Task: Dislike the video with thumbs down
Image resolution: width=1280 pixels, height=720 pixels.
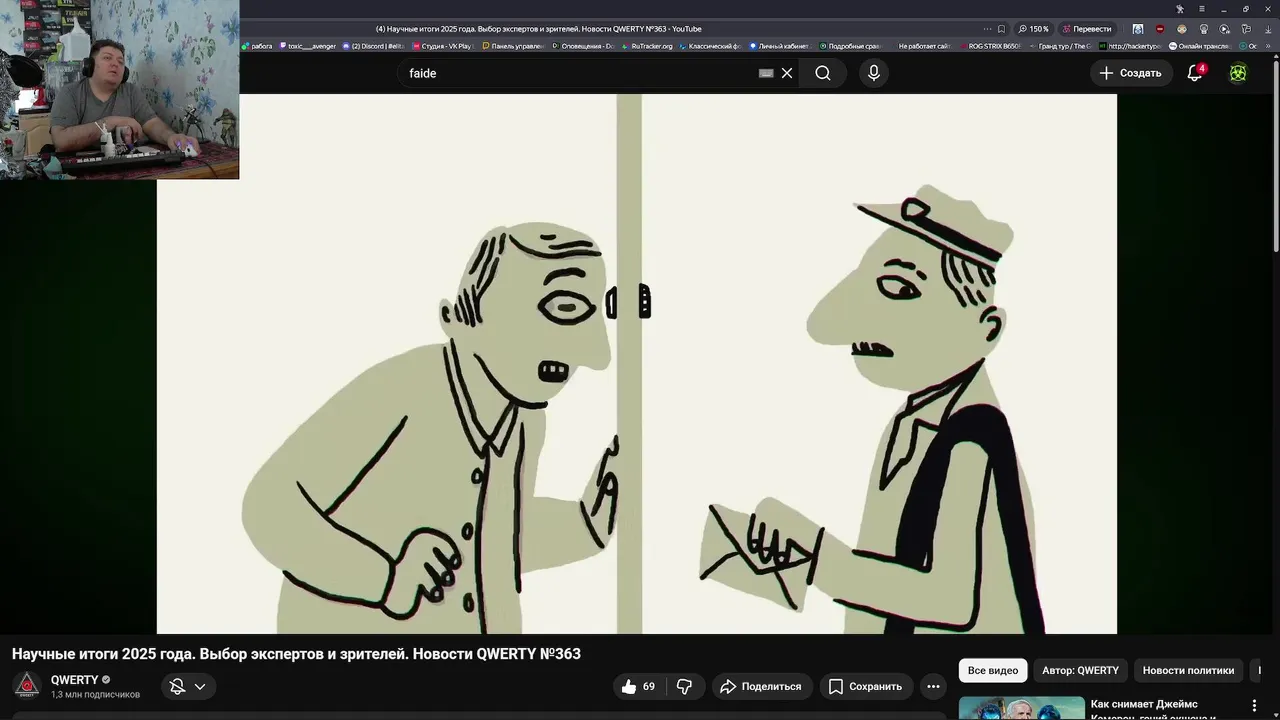Action: pyautogui.click(x=685, y=686)
